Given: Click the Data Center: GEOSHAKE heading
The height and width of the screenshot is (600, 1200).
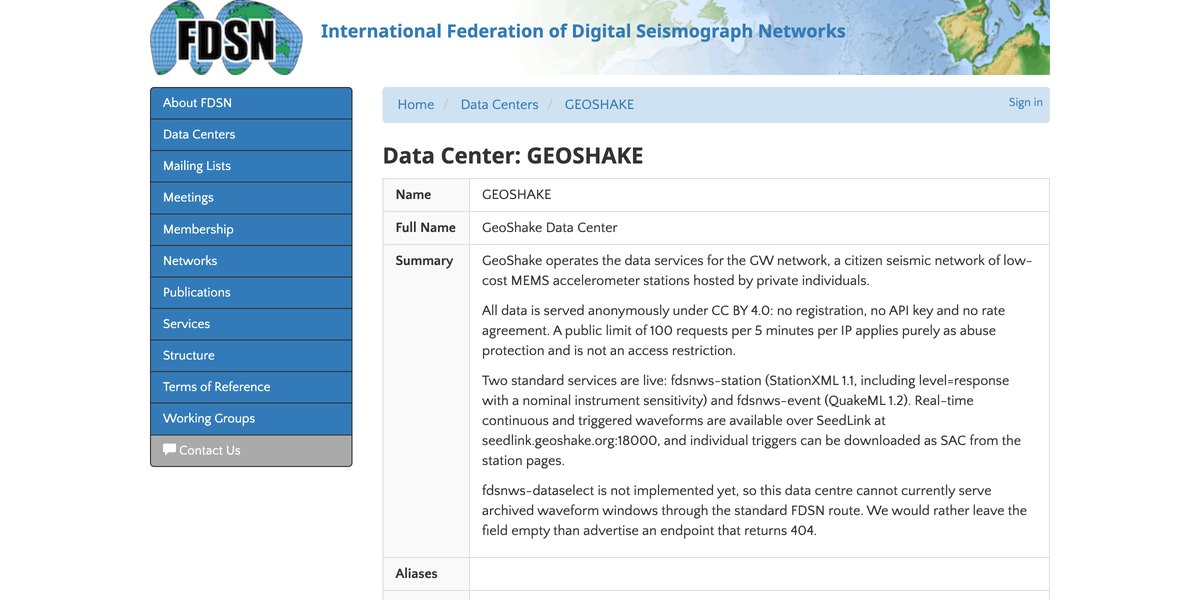Looking at the screenshot, I should click(513, 156).
